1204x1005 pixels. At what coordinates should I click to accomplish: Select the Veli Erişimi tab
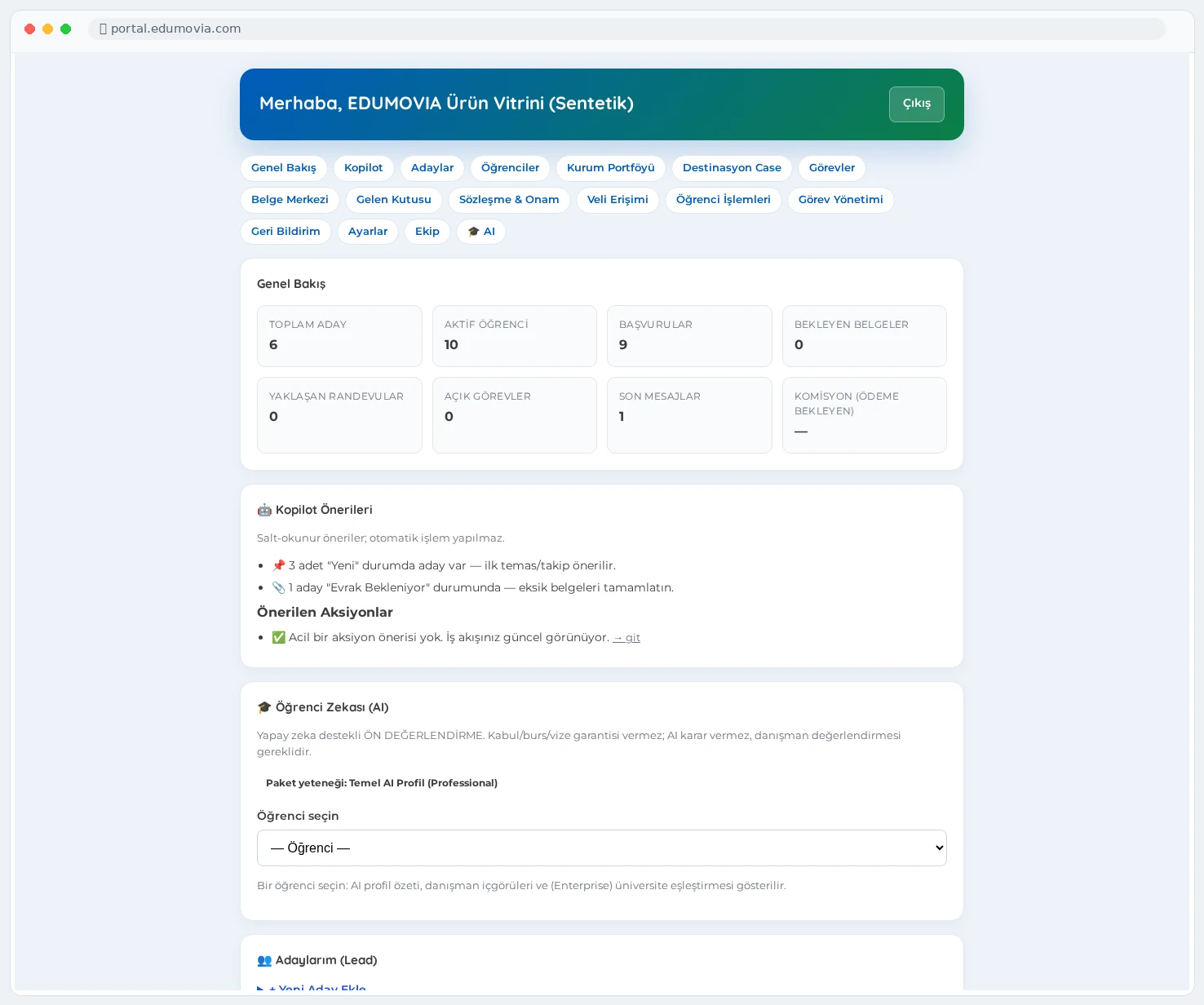pos(617,200)
